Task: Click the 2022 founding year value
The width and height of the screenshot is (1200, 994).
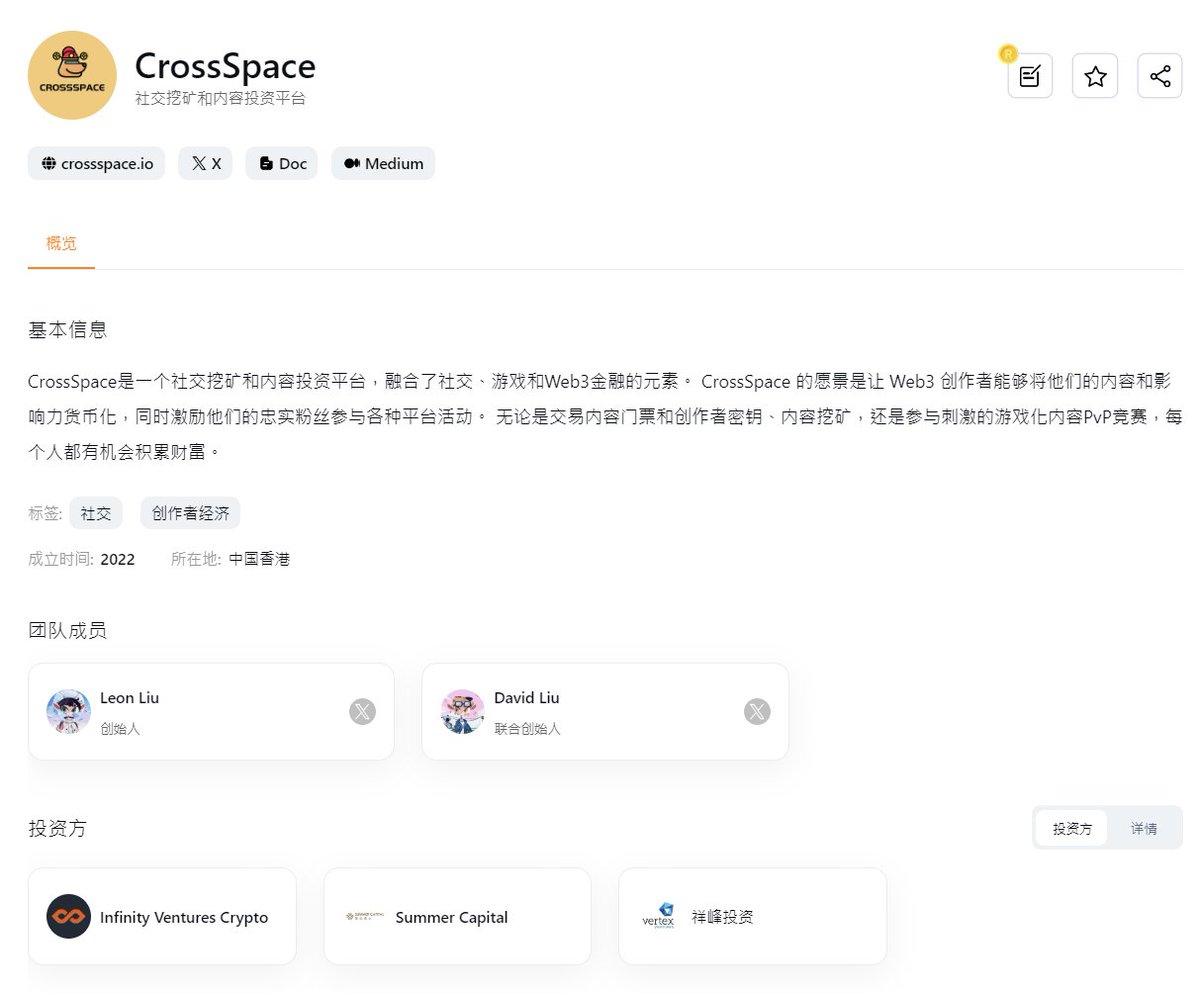Action: pos(117,559)
